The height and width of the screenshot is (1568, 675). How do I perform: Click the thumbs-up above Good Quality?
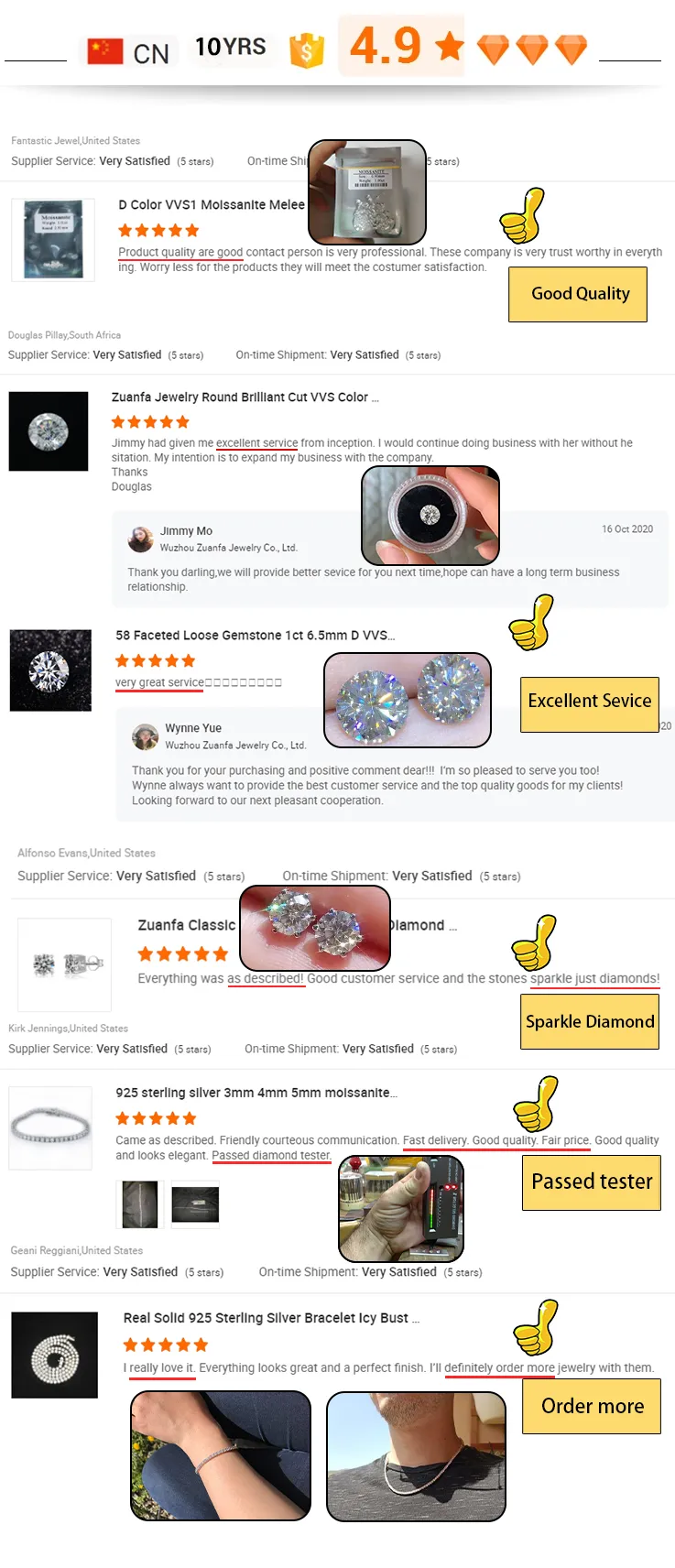coord(522,215)
